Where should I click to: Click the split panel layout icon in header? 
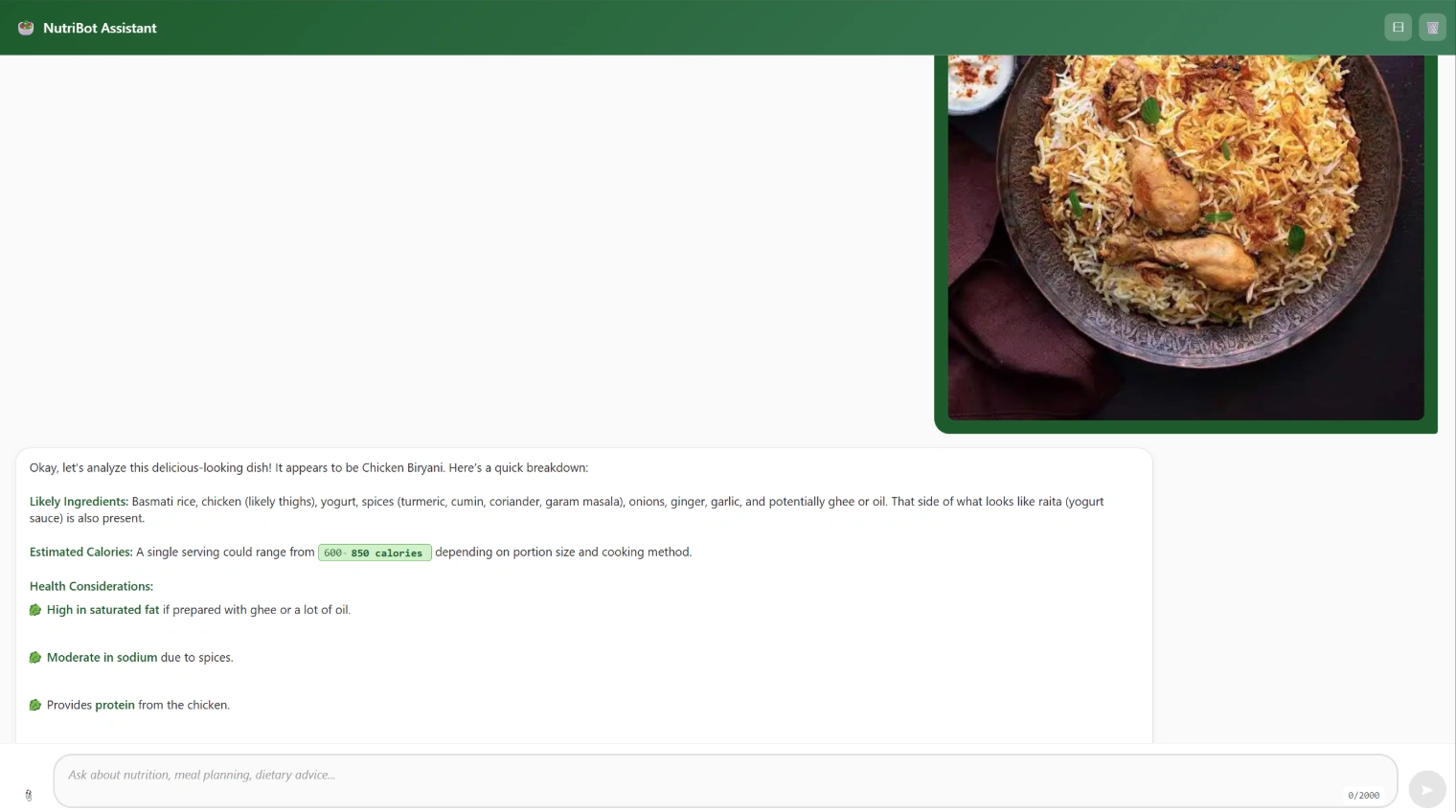[1399, 28]
